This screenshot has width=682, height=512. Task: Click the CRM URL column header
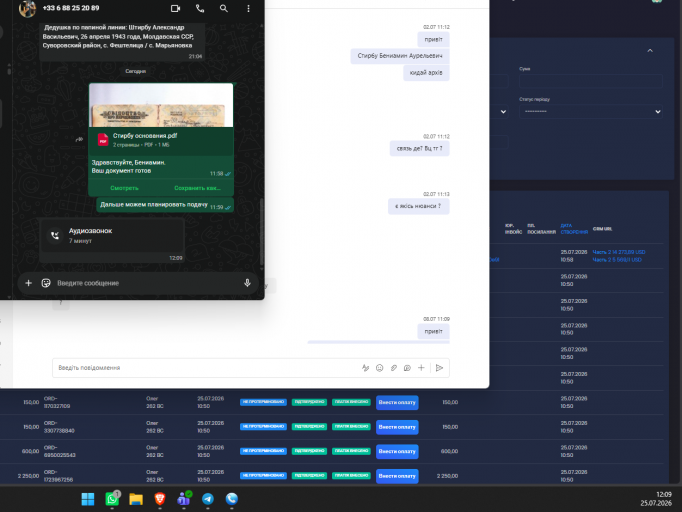(602, 229)
